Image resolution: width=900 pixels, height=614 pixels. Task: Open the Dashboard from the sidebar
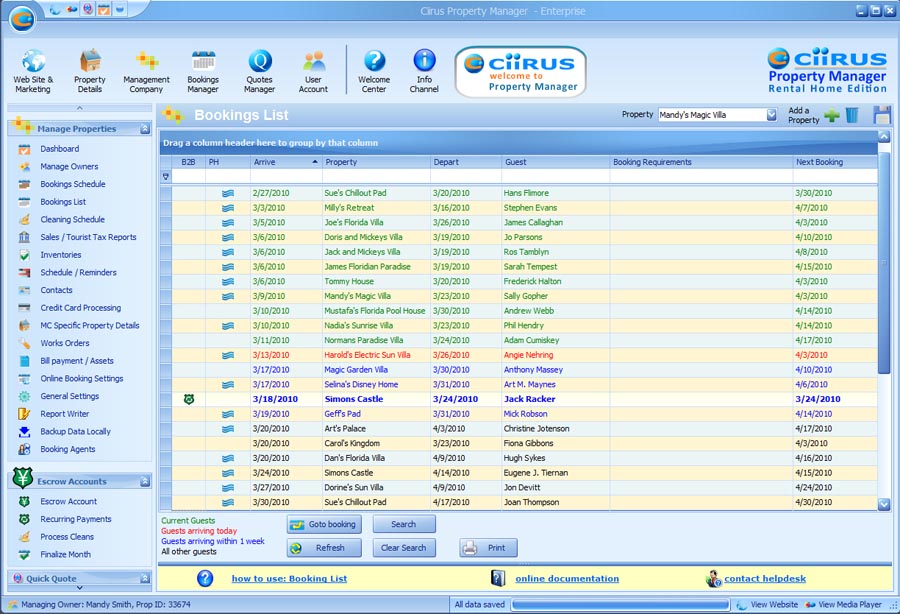coord(60,149)
